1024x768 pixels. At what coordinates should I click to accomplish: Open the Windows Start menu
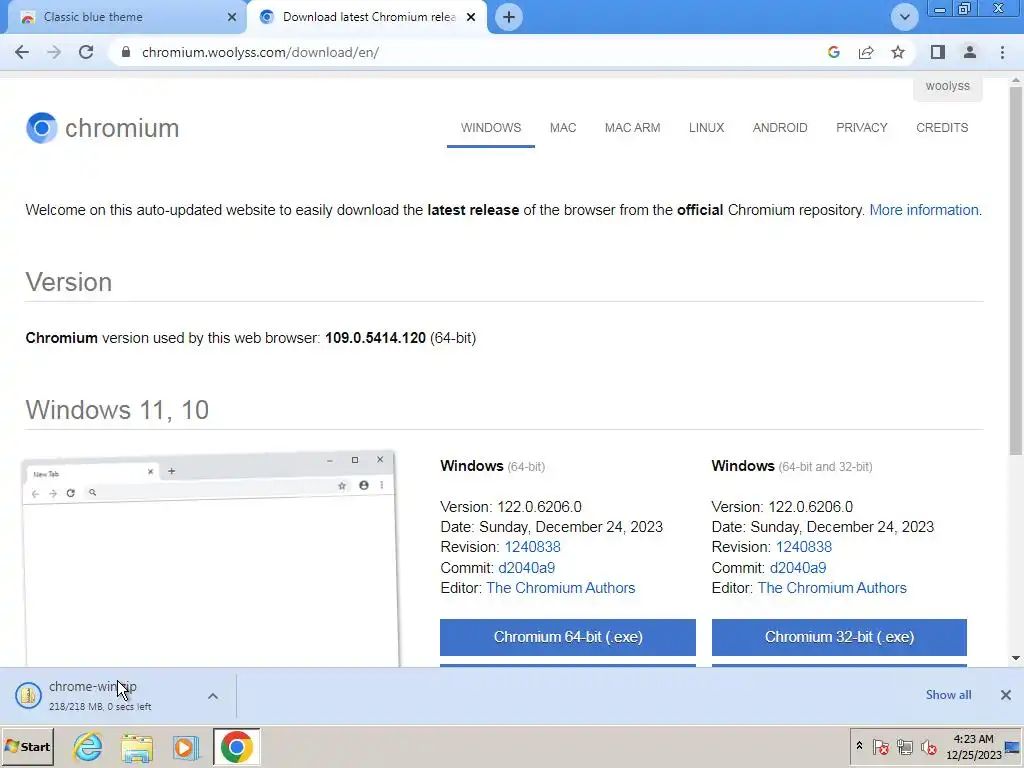point(27,747)
